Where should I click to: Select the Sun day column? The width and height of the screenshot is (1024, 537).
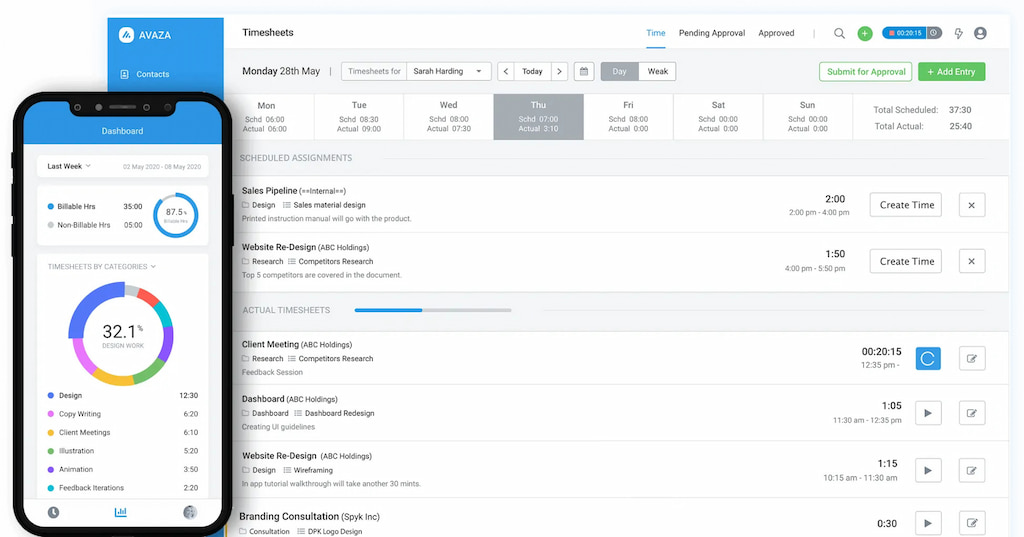click(807, 116)
